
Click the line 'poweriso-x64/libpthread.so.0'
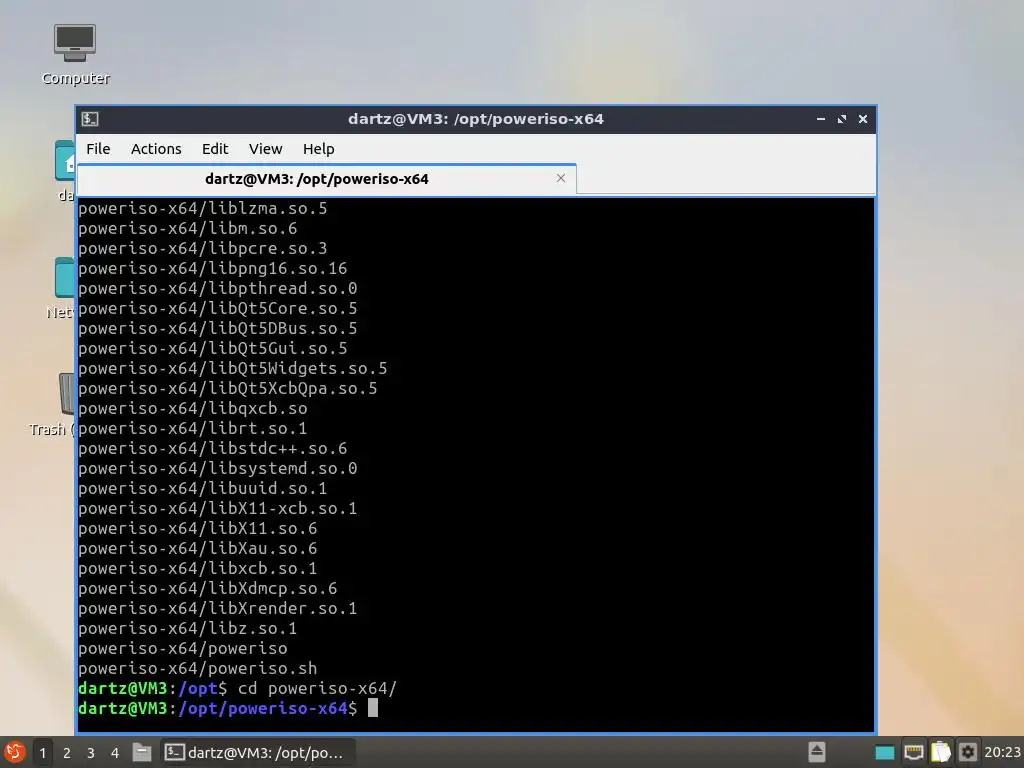tap(217, 289)
